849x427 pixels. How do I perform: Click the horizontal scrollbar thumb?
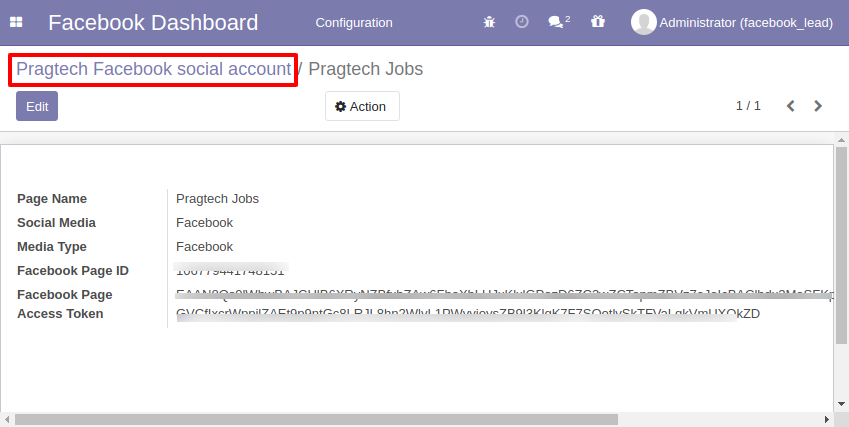coord(316,419)
